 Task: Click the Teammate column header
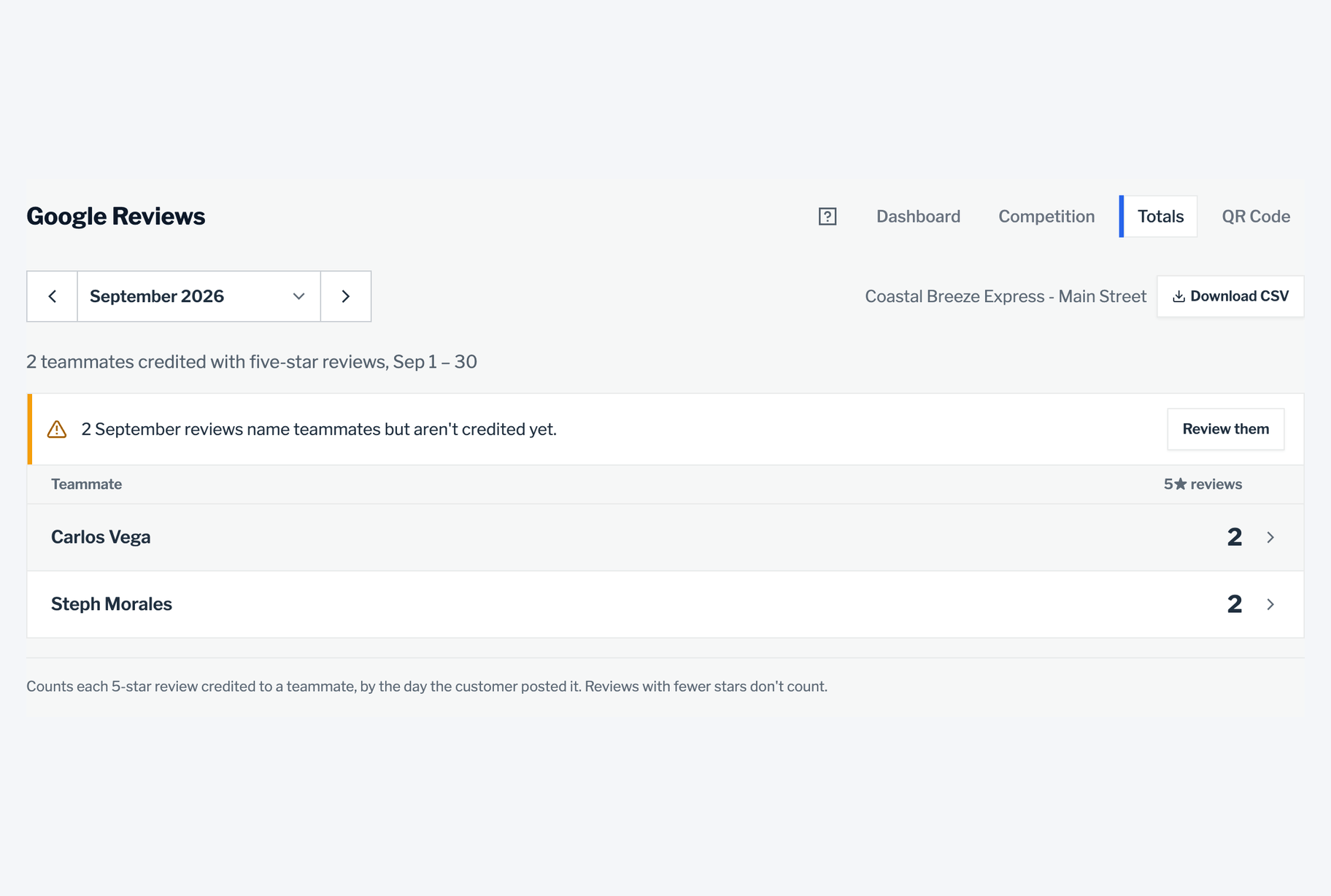pos(86,484)
